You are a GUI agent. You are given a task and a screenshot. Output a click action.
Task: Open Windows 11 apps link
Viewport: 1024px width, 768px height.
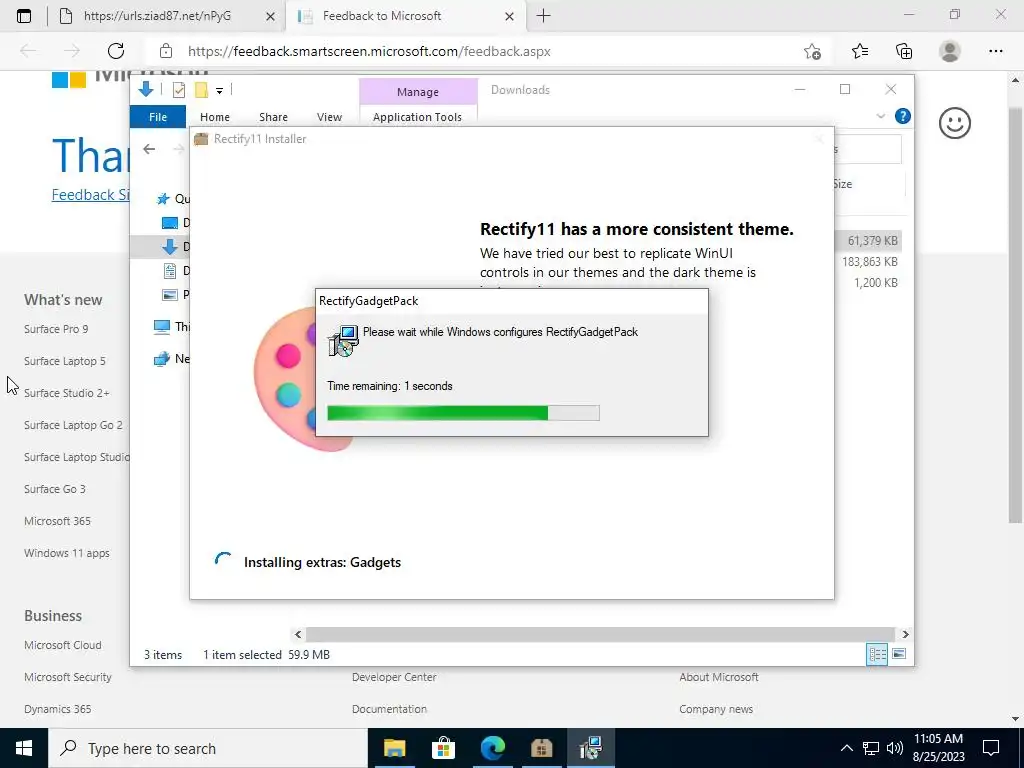point(67,553)
